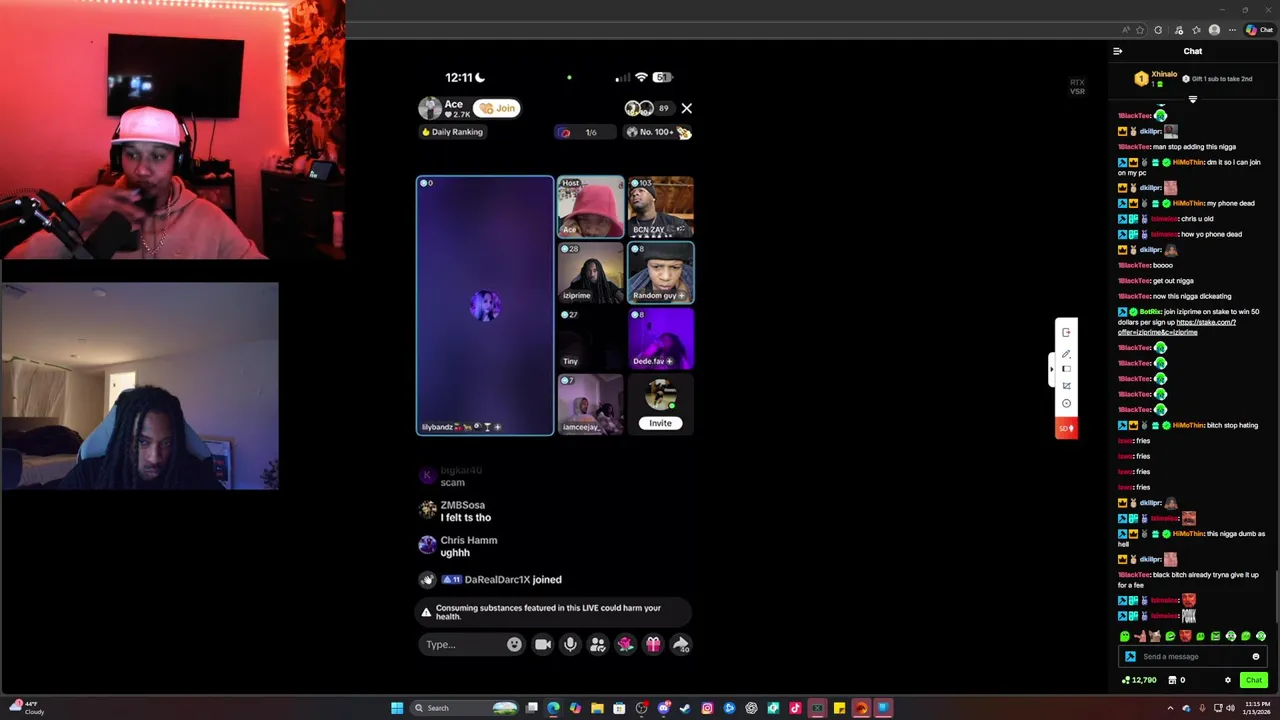
Task: Open the emoji picker in comment bar
Action: (x=514, y=644)
